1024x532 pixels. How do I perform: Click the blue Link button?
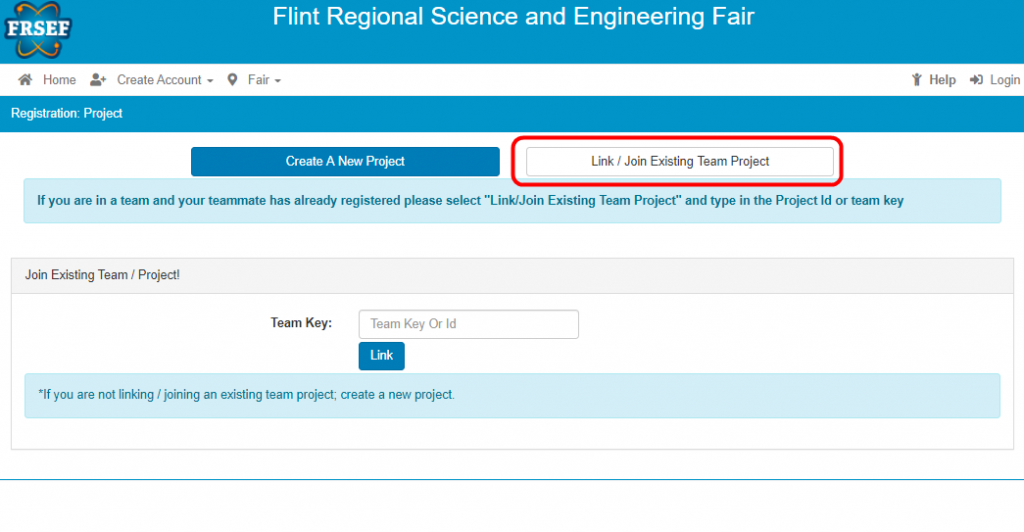[381, 356]
